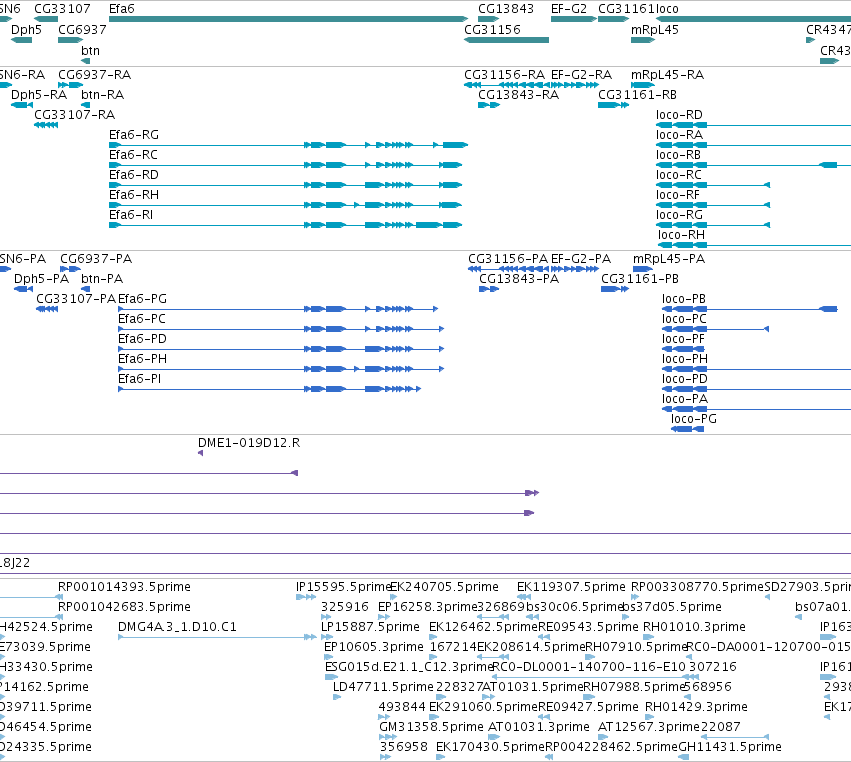Select the mRpL45 gene label
This screenshot has width=851, height=762.
pyautogui.click(x=655, y=29)
